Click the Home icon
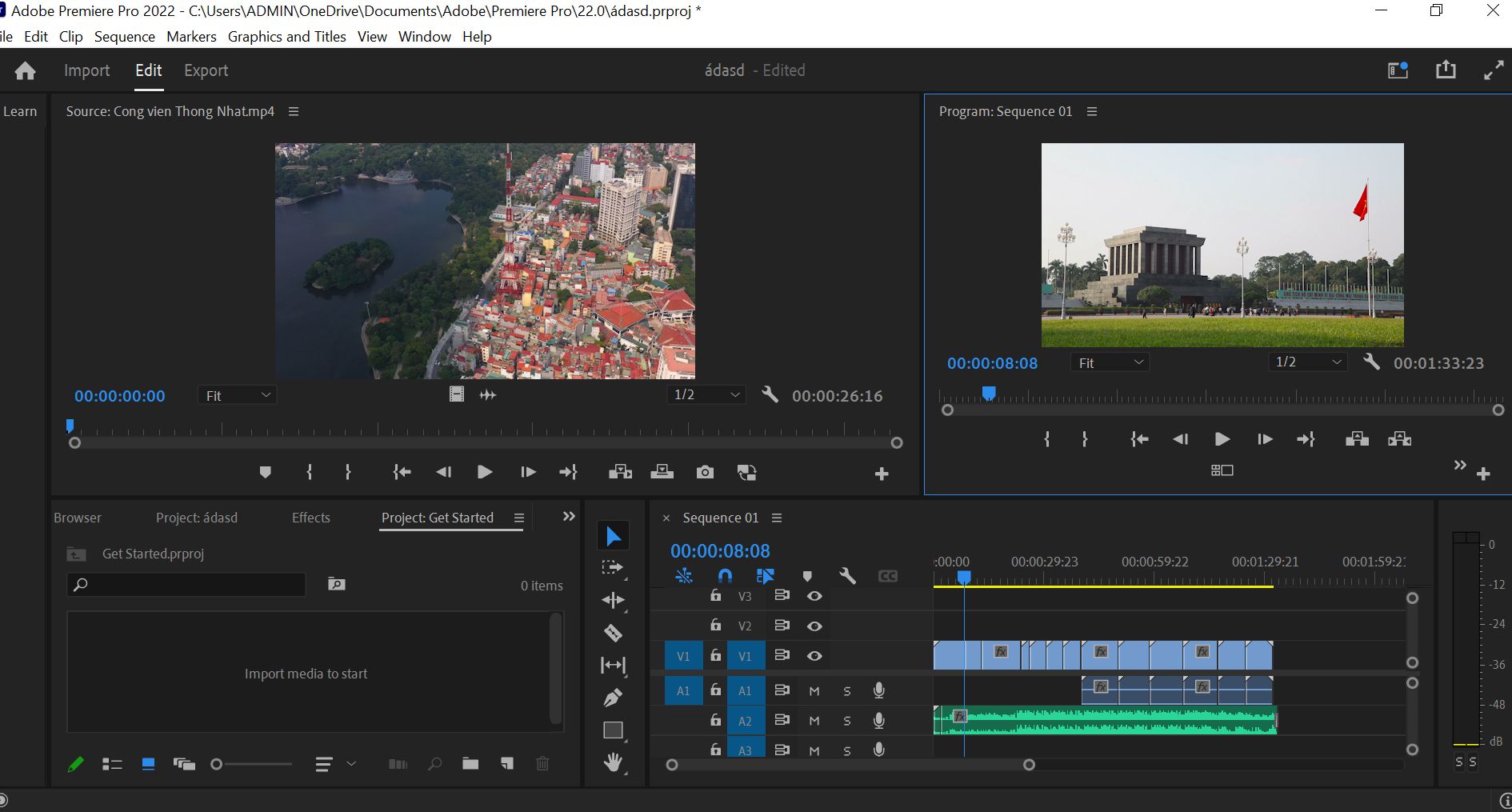The height and width of the screenshot is (812, 1512). [26, 70]
